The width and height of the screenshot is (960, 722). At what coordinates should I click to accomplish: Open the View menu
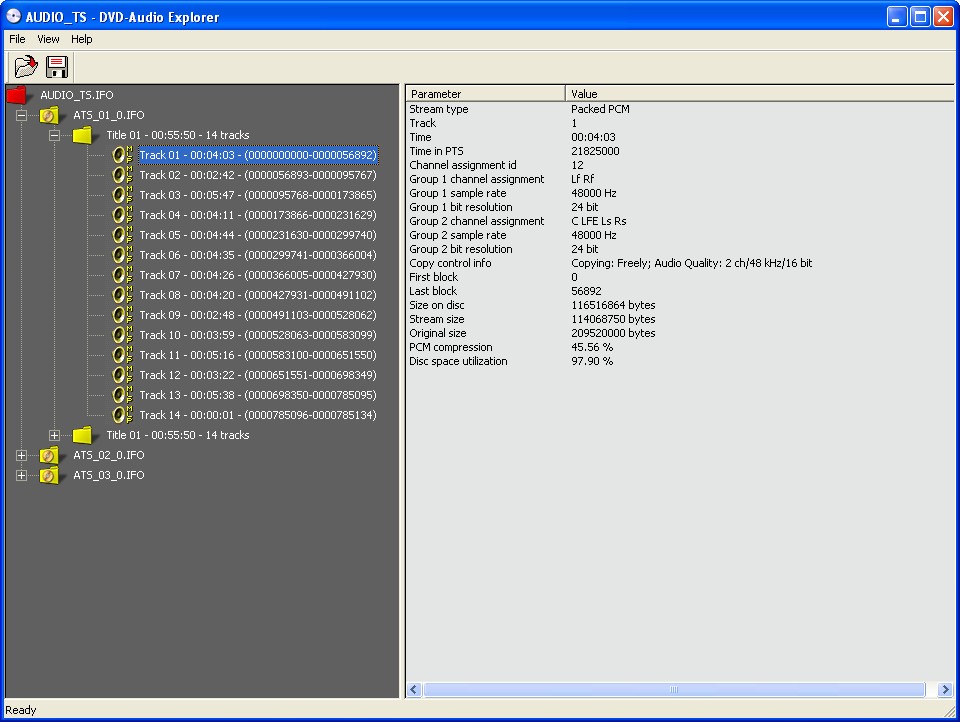pos(48,39)
